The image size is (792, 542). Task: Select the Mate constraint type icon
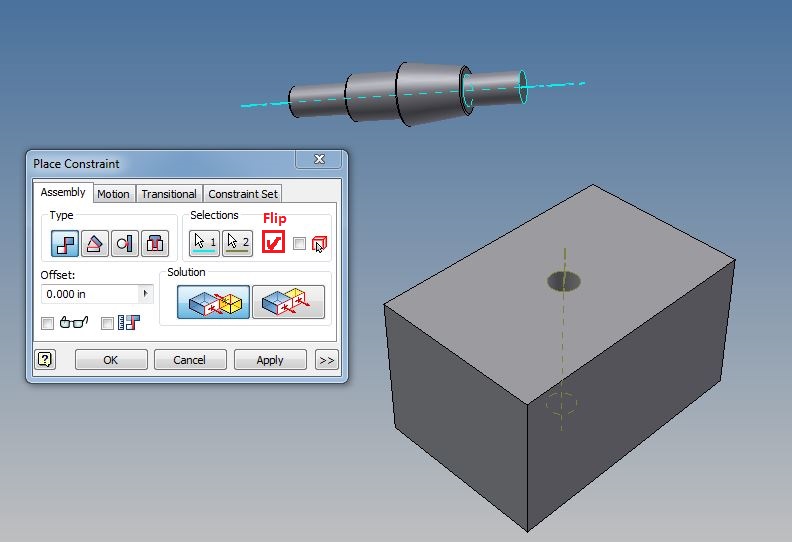click(65, 243)
